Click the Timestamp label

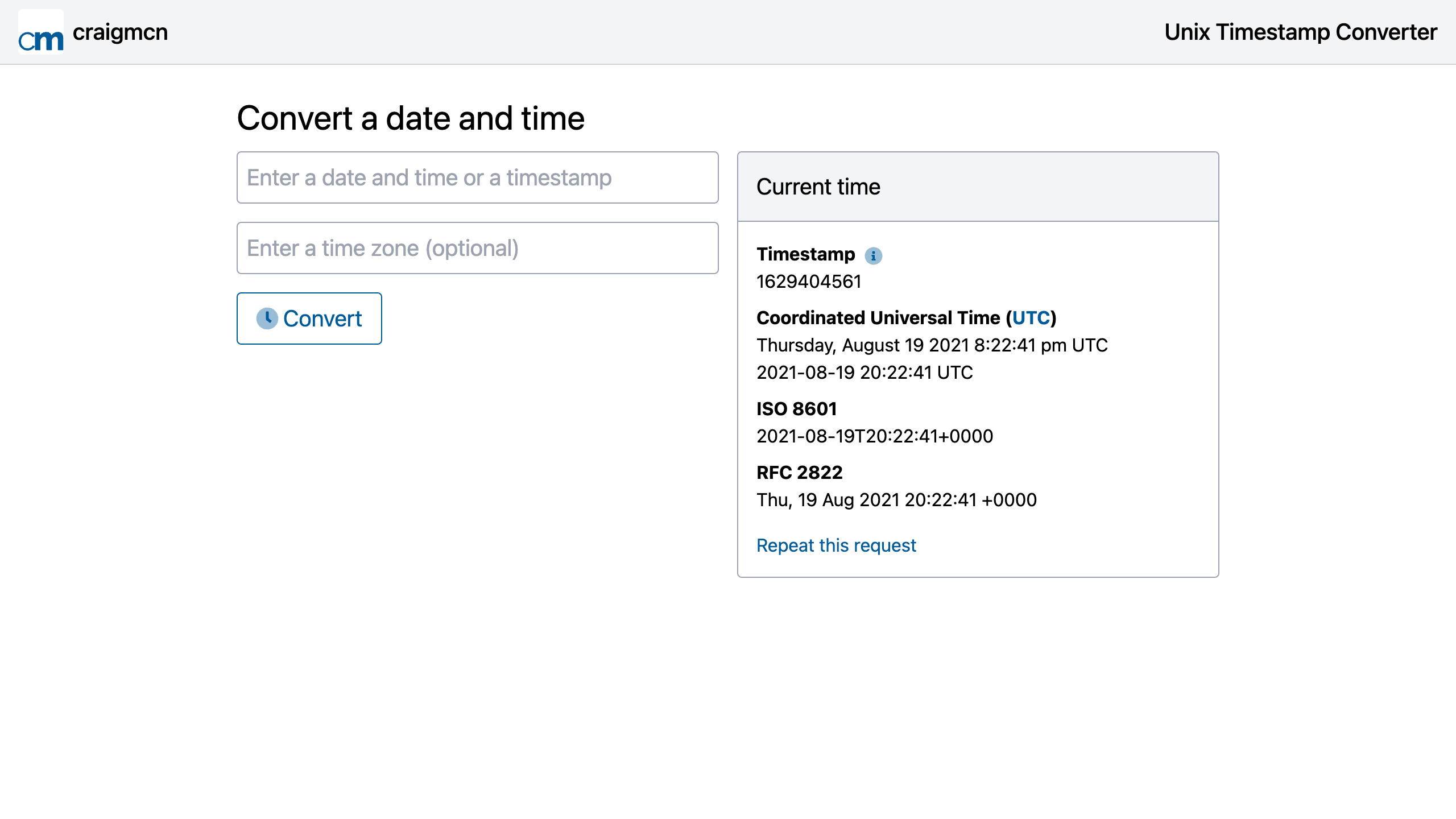[x=805, y=254]
